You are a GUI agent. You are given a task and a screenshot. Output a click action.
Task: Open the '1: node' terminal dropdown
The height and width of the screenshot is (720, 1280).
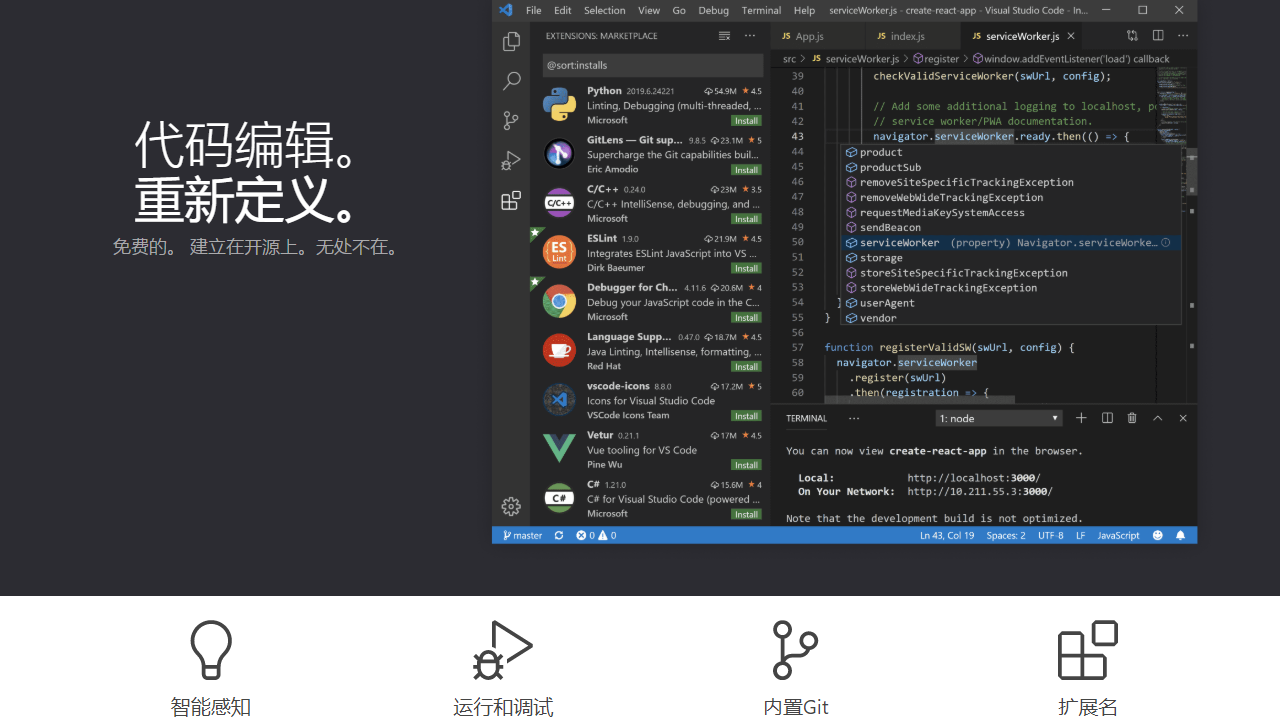click(998, 418)
